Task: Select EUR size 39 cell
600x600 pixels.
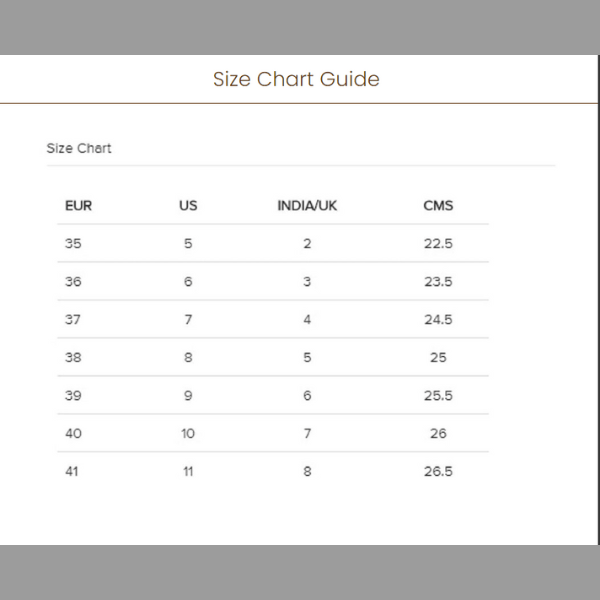Action: coord(73,396)
